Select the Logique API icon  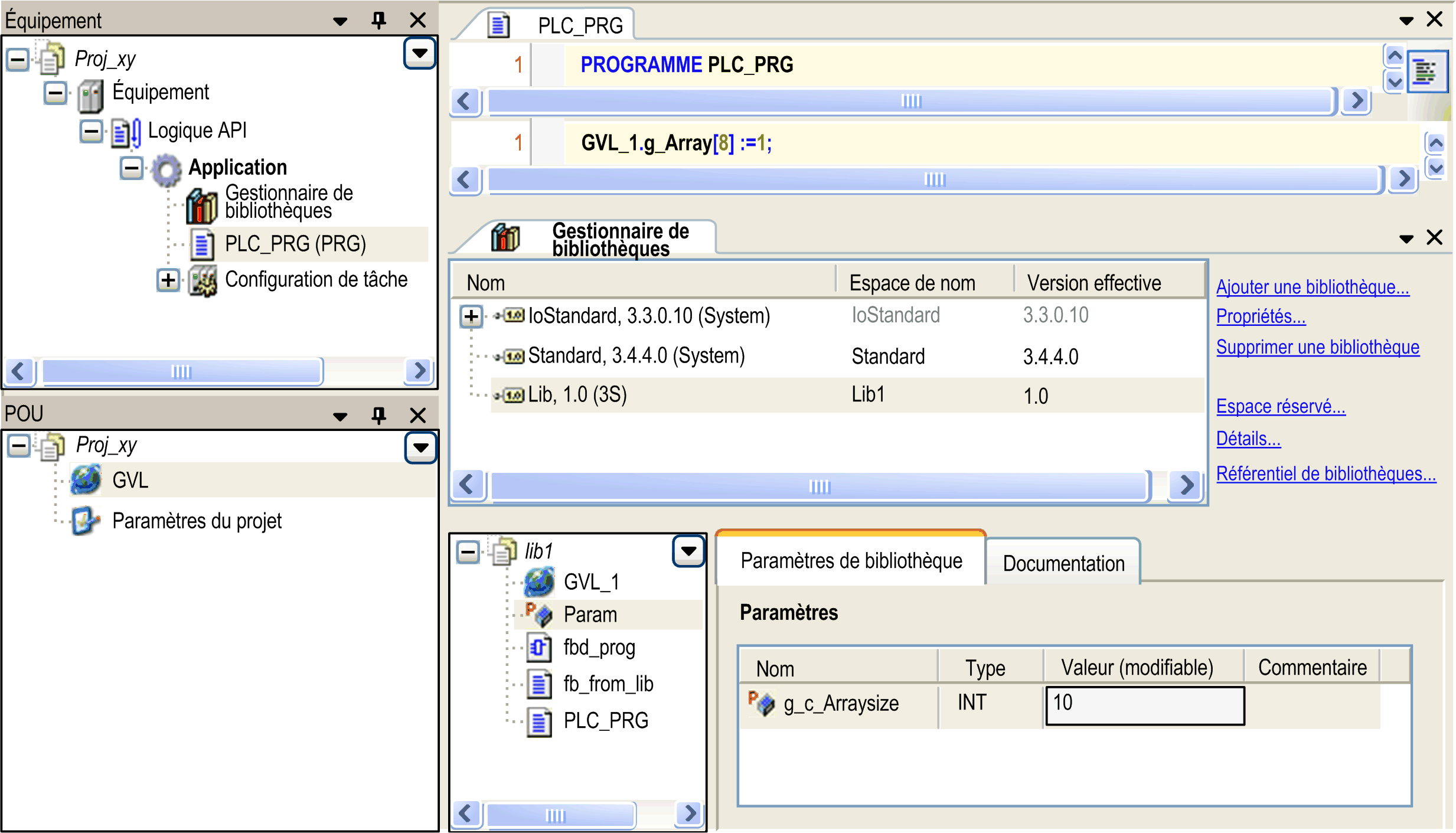point(126,132)
